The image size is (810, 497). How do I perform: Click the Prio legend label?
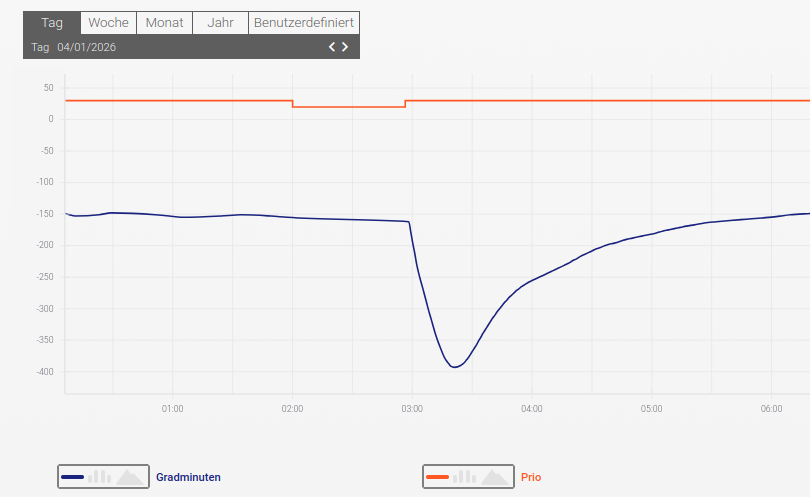[531, 478]
